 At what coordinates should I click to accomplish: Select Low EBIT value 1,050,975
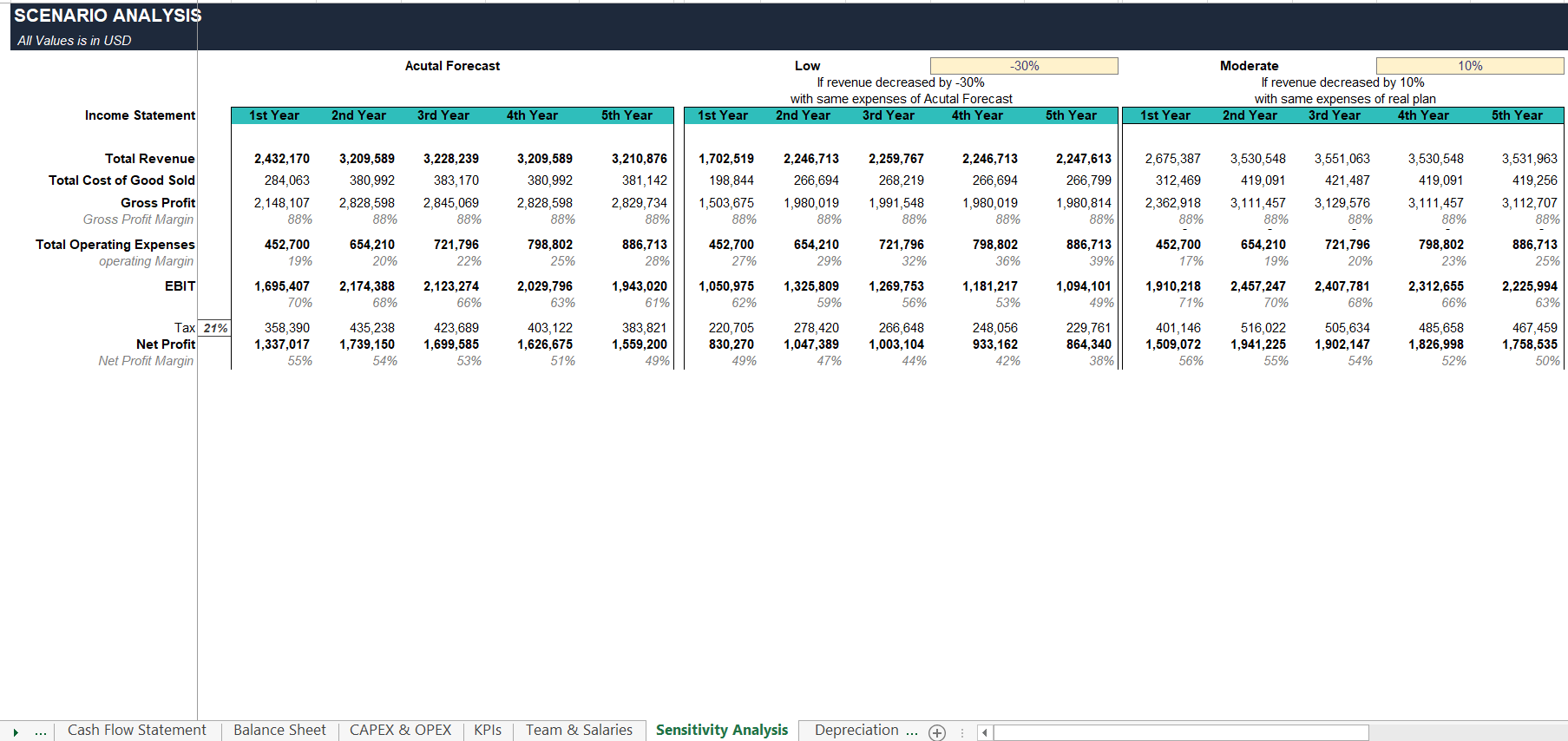725,286
